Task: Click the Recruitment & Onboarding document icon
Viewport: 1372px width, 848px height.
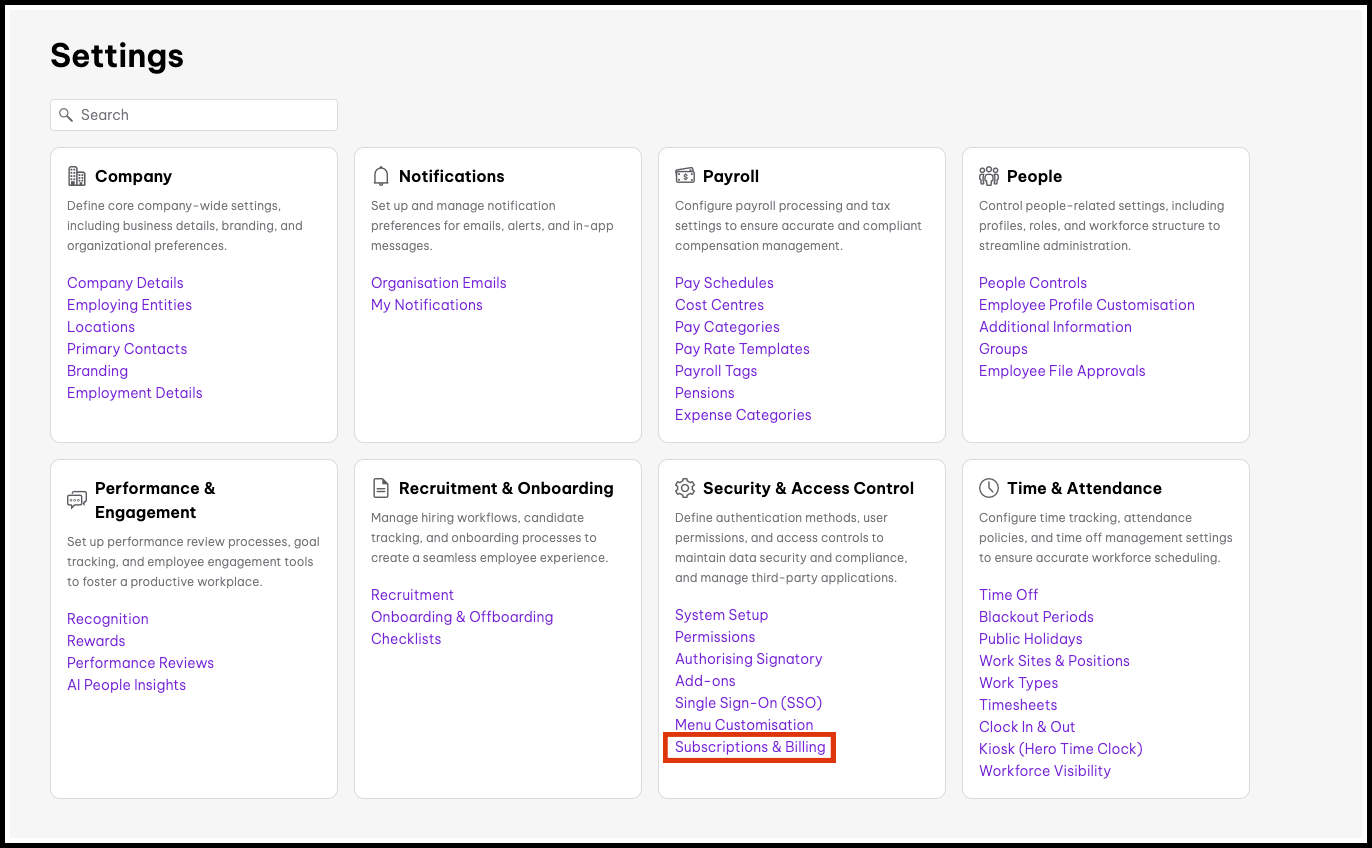Action: click(x=381, y=488)
